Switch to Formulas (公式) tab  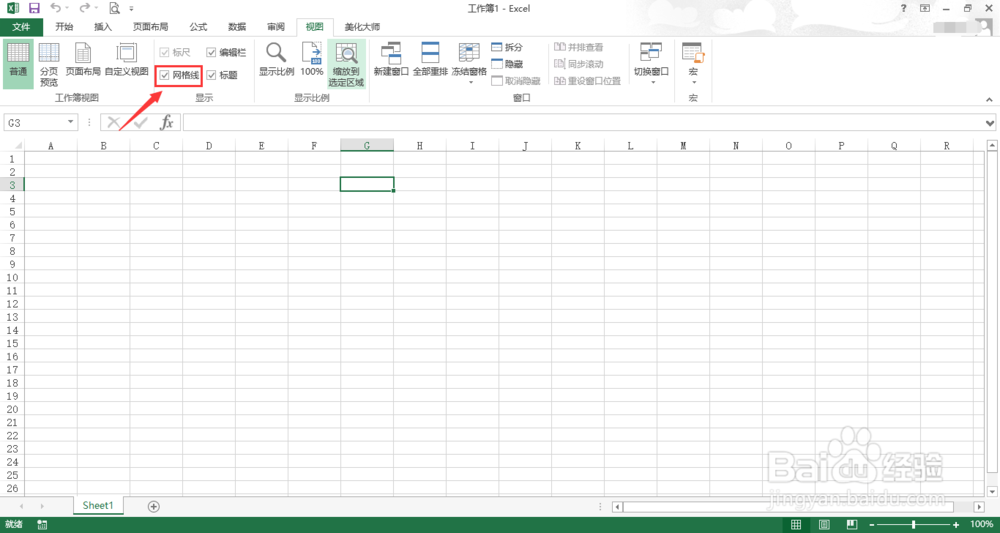tap(198, 27)
